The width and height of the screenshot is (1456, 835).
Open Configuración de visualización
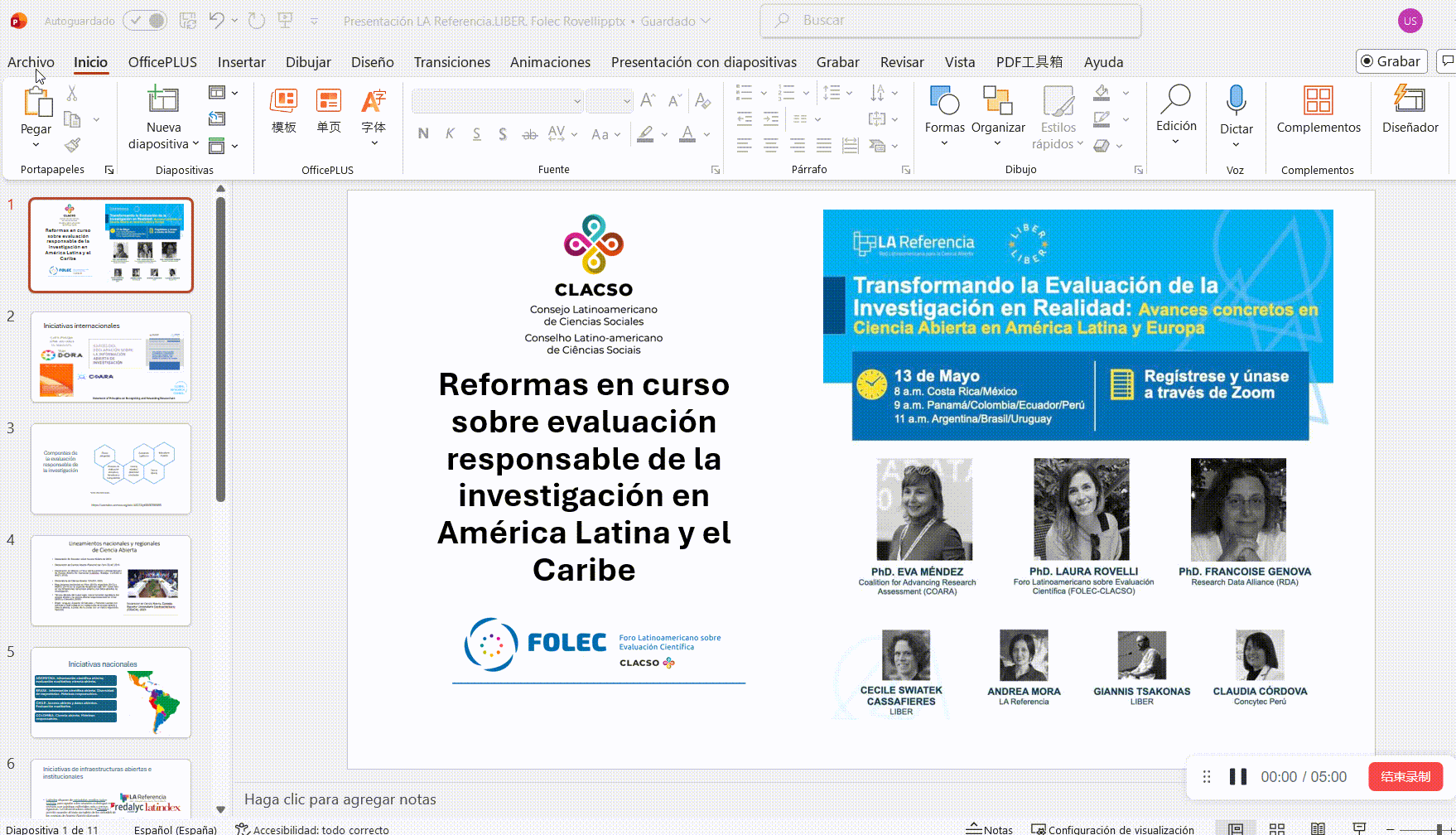1112,829
